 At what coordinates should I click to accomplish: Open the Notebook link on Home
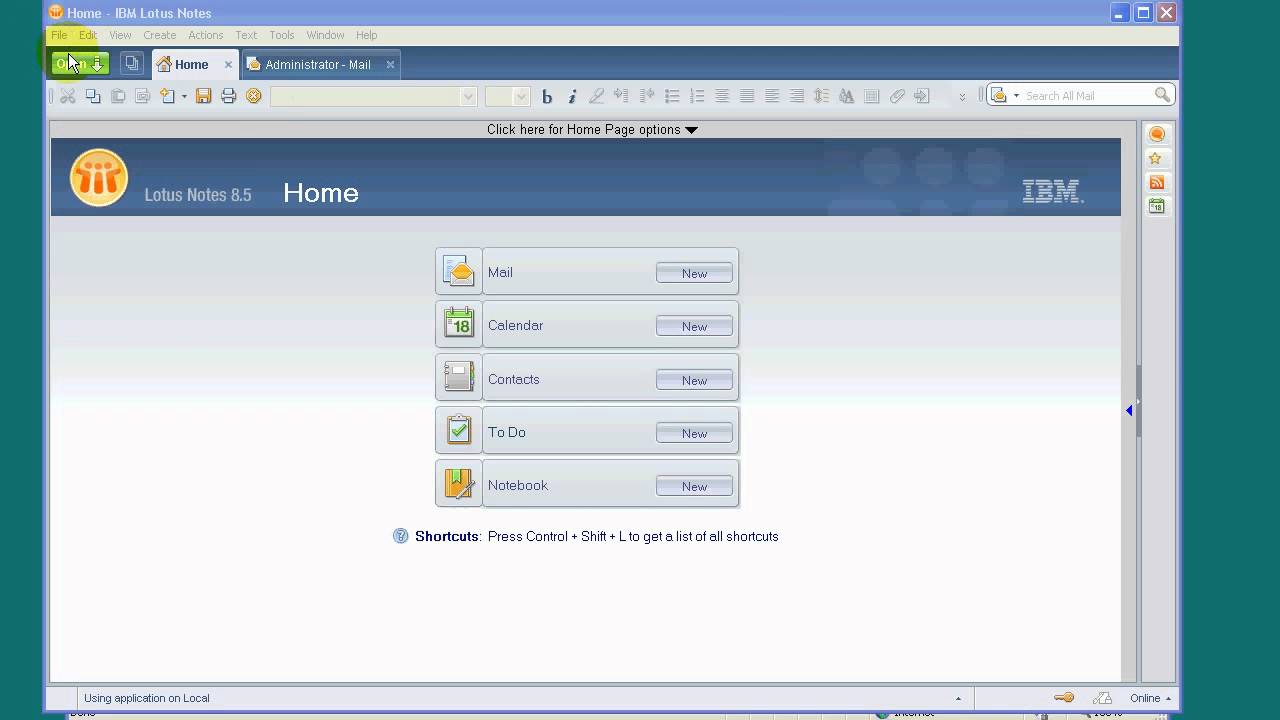[x=517, y=485]
